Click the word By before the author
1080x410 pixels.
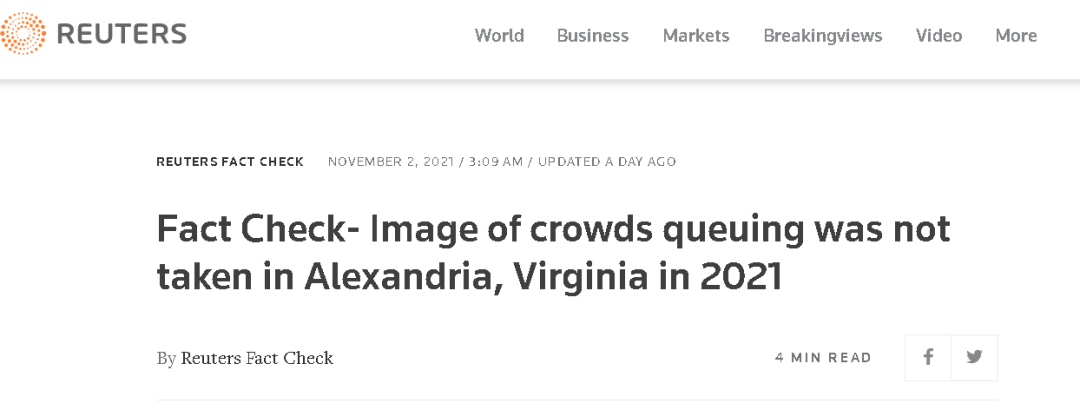coord(166,358)
